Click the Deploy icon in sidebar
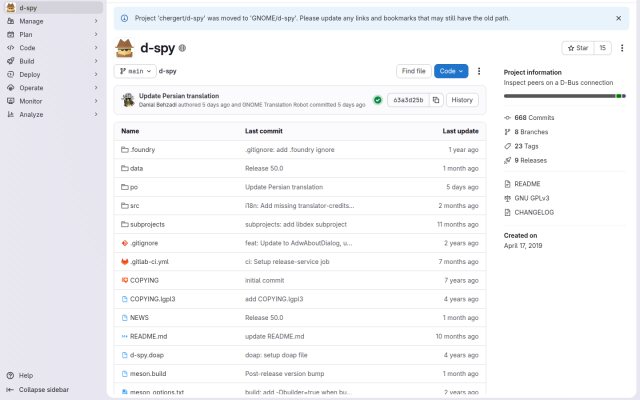 (11, 75)
